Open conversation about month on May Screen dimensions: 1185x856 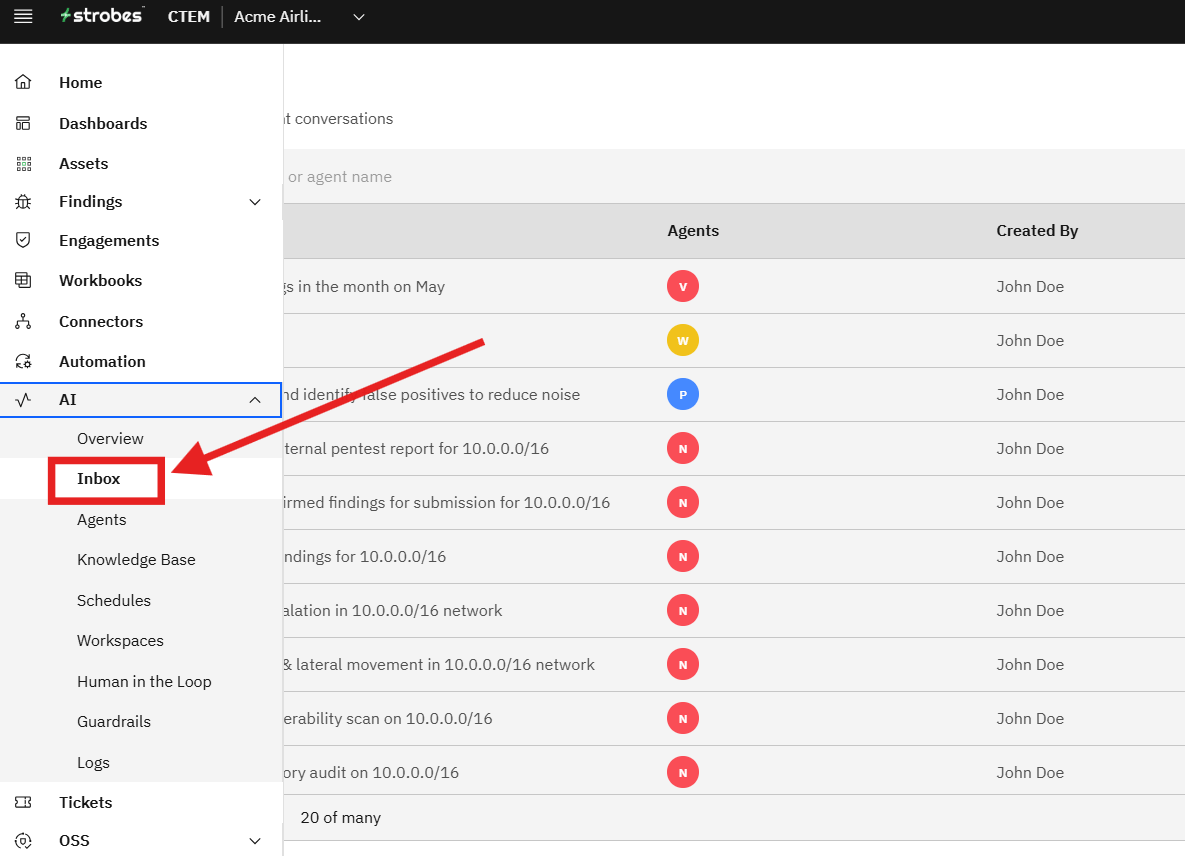click(364, 286)
